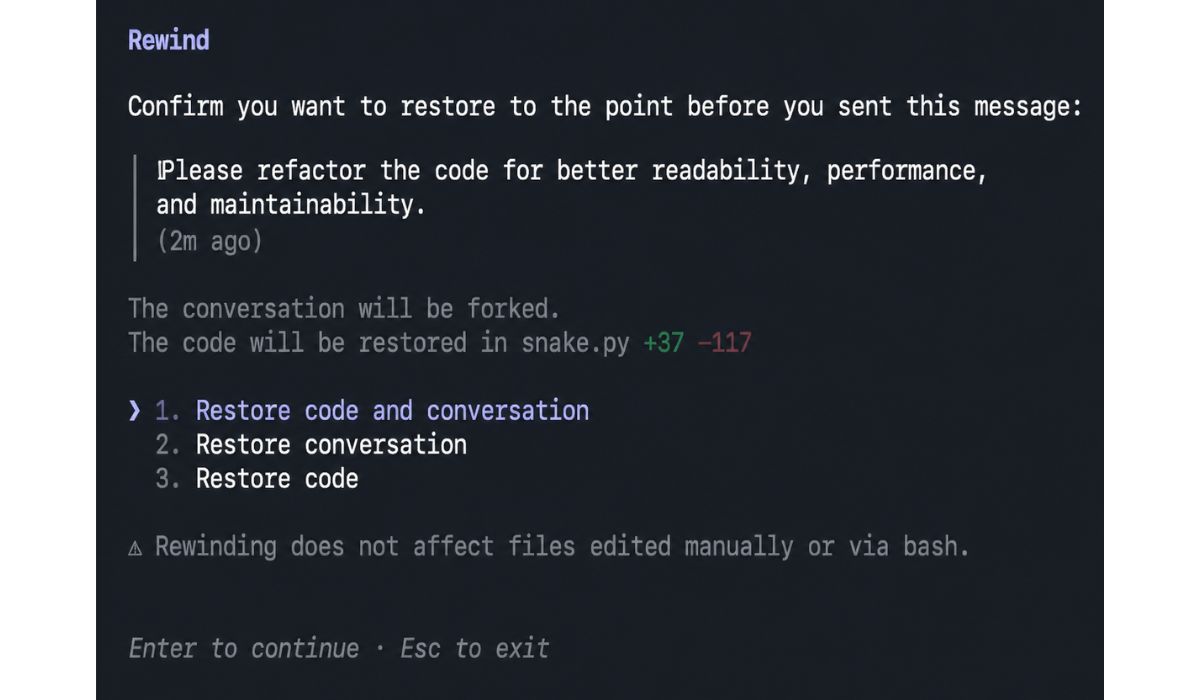This screenshot has height=700, width=1200.
Task: Click the exclamation mark before the quoted message
Action: point(161,170)
